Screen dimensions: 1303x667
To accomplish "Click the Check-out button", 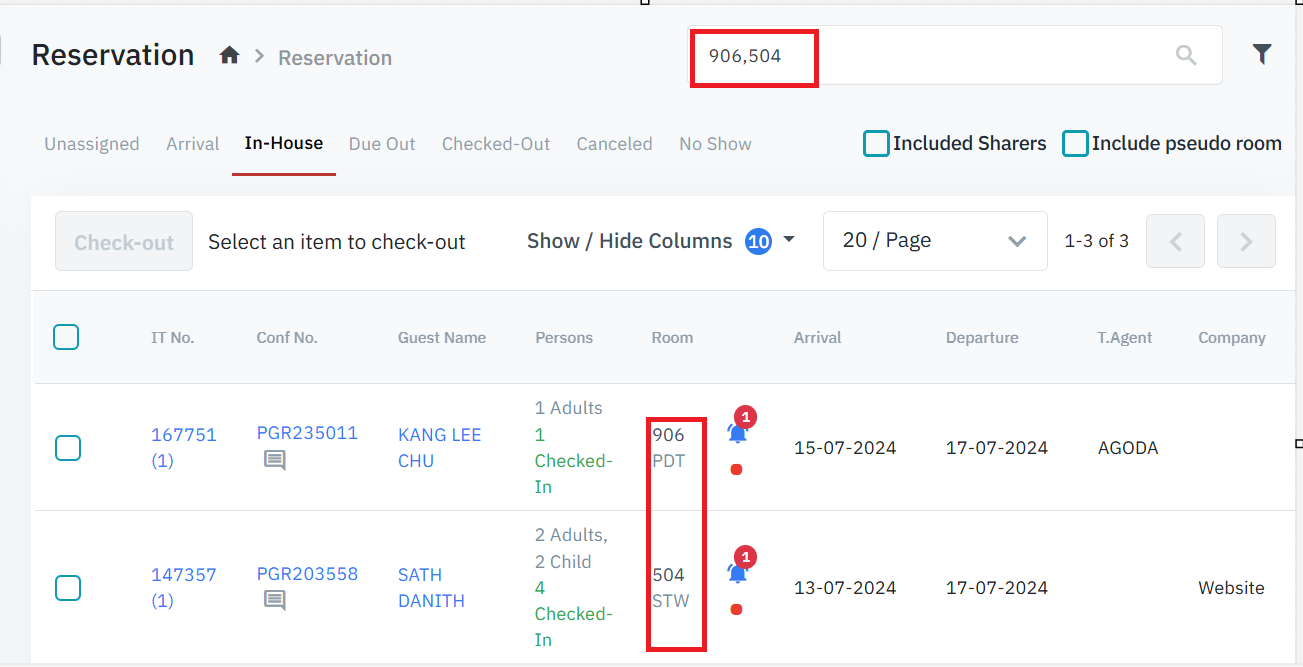I will pyautogui.click(x=124, y=242).
